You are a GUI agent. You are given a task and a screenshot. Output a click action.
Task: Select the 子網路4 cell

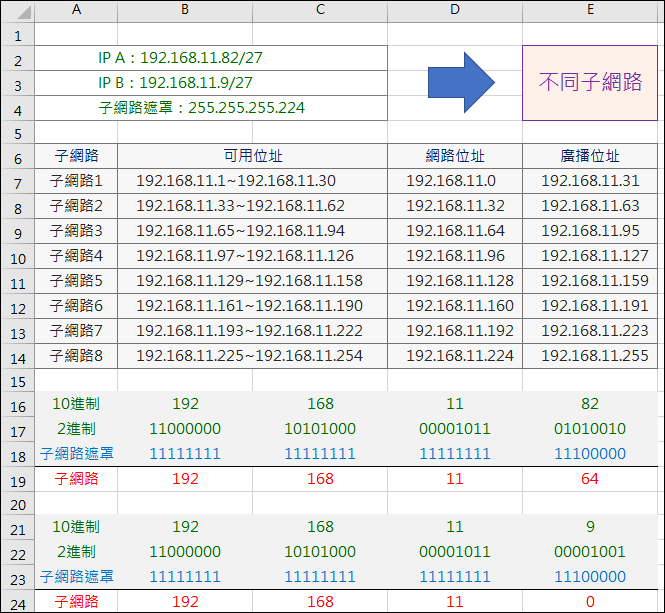pos(76,256)
